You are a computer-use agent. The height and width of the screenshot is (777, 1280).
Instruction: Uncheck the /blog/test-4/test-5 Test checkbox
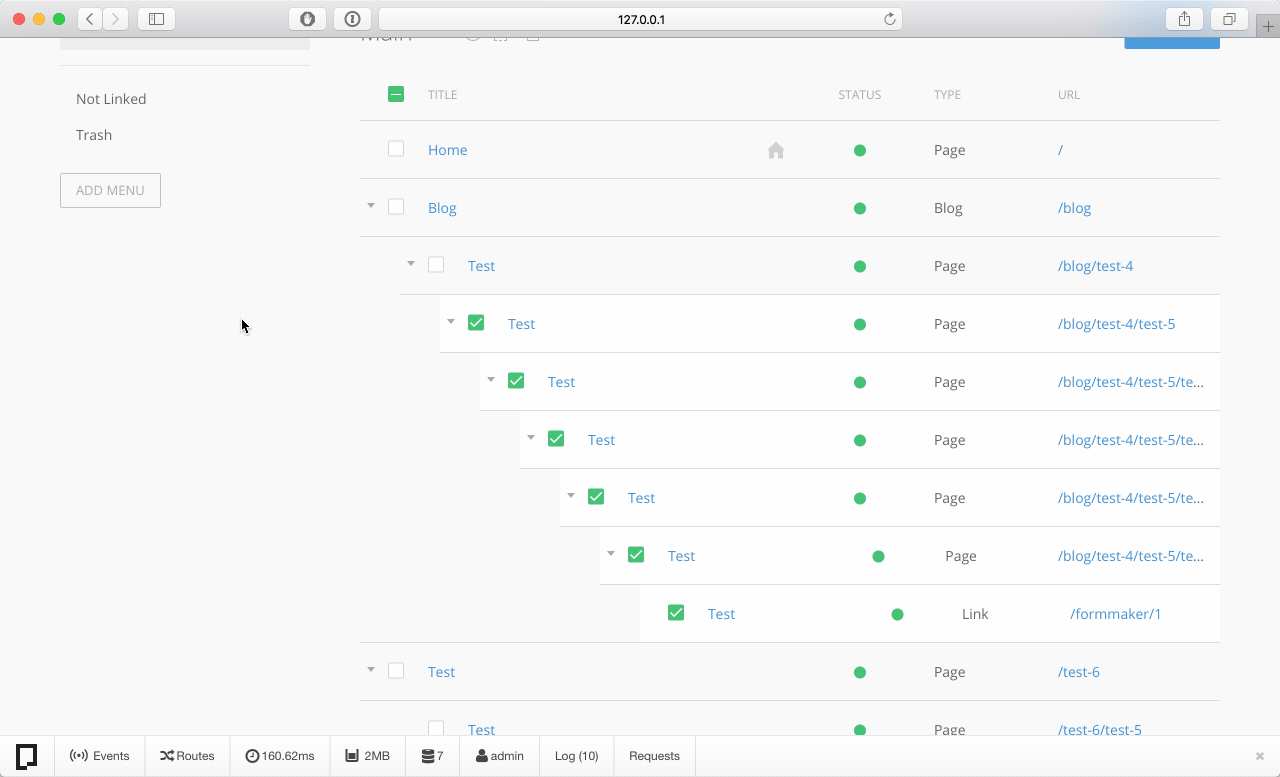coord(476,322)
